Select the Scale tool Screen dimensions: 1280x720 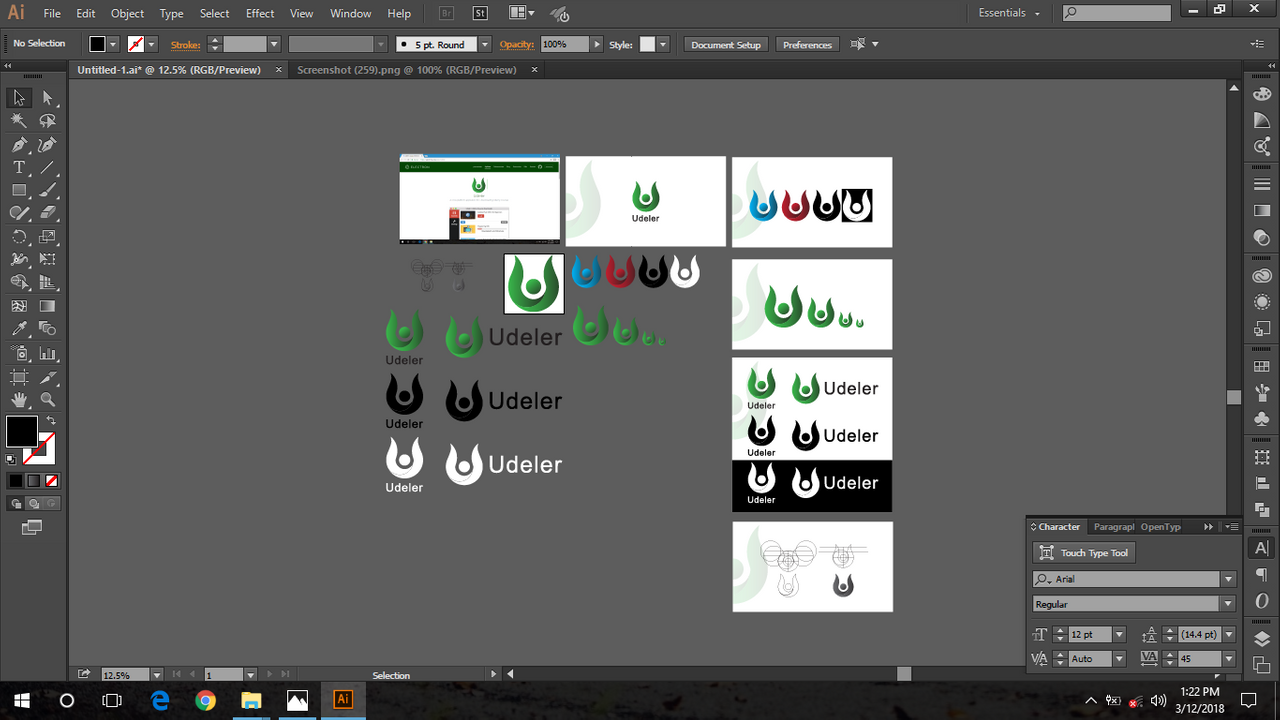[47, 237]
